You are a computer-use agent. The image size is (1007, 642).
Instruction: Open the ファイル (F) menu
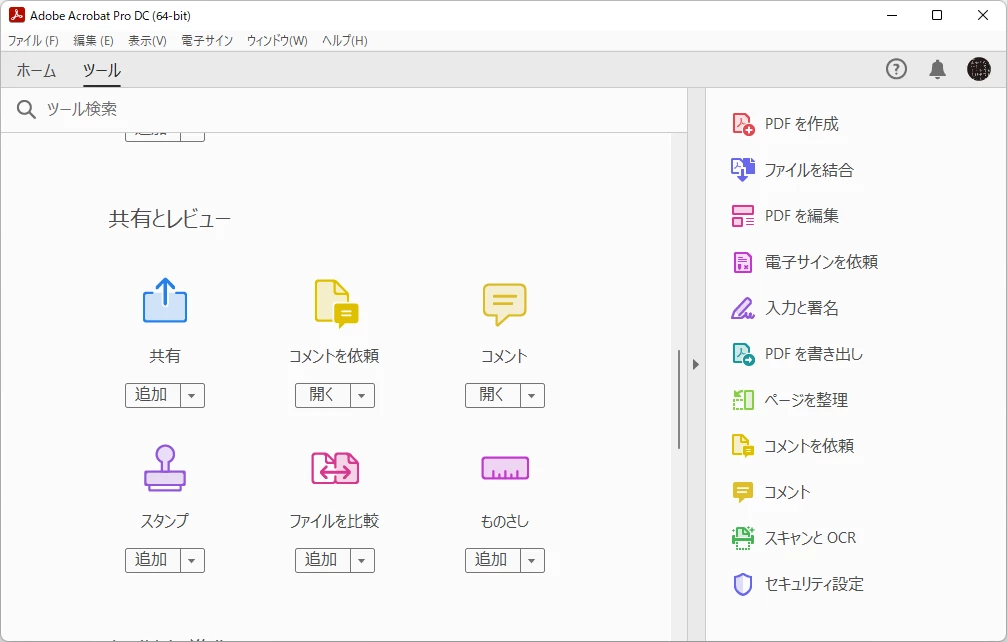coord(33,40)
